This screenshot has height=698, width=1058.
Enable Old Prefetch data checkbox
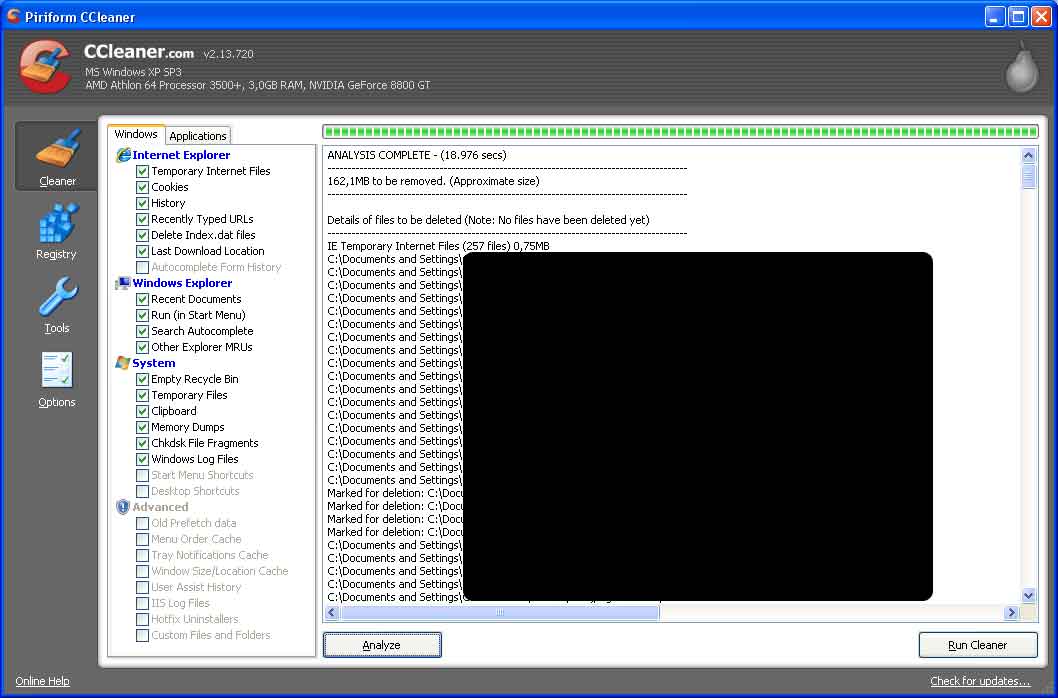tap(142, 523)
